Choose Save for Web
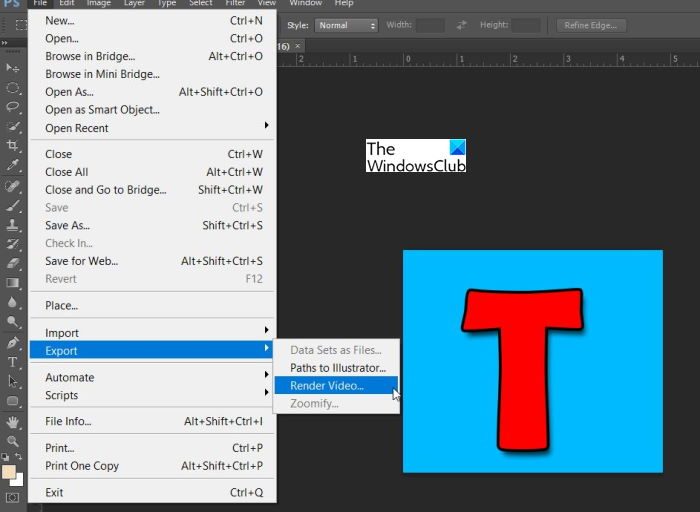This screenshot has width=700, height=512. point(152,261)
